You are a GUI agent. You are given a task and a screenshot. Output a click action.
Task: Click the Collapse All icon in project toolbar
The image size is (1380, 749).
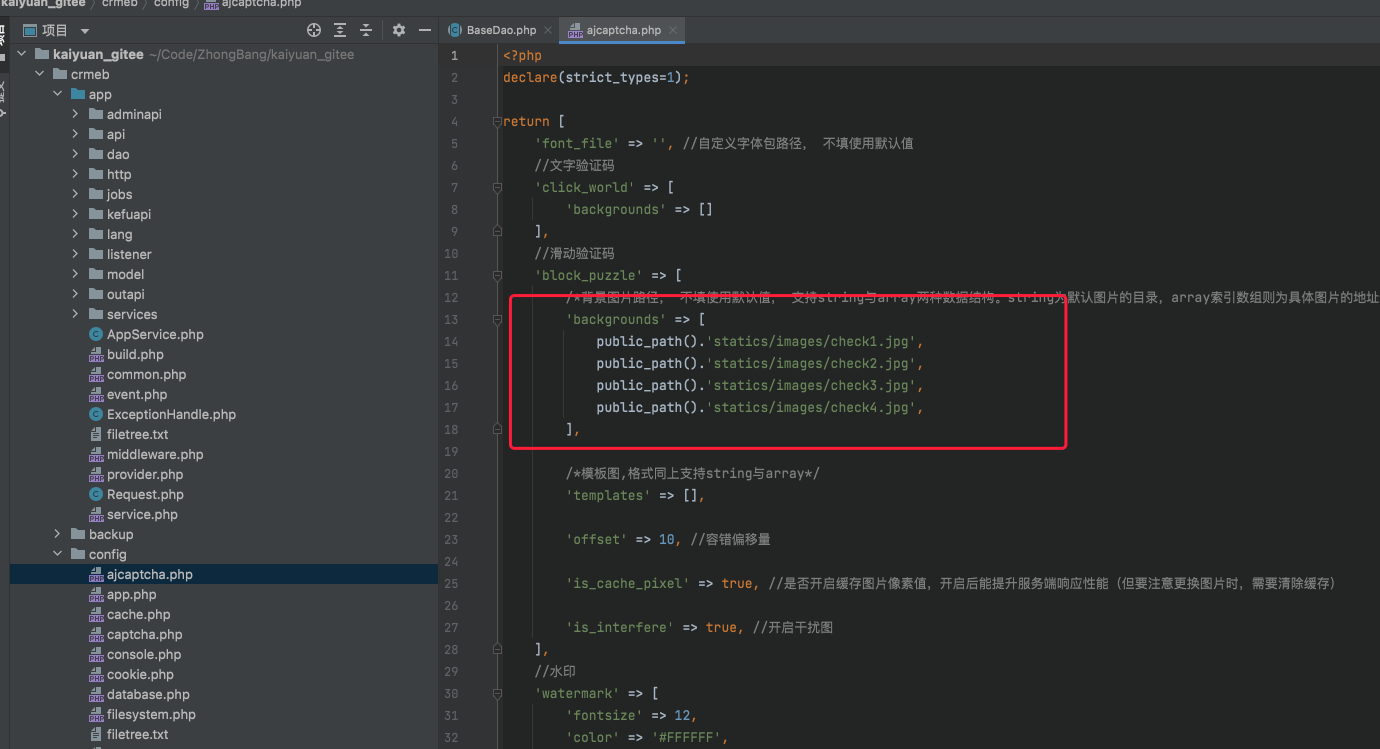tap(366, 30)
